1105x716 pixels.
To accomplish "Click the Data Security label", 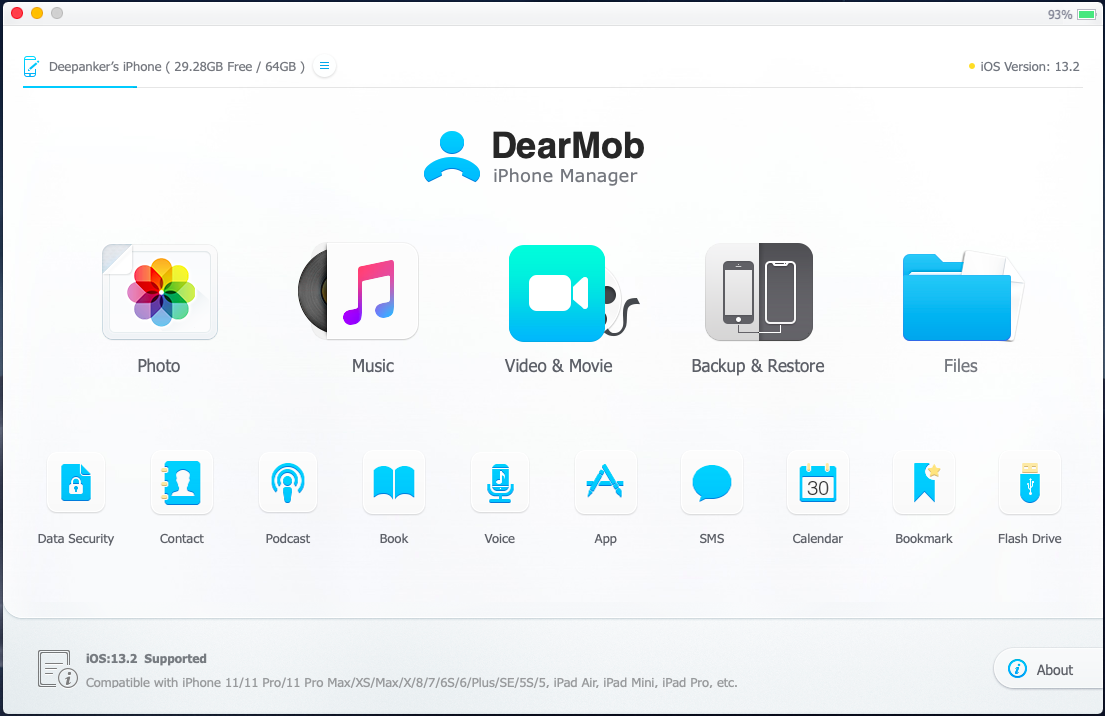I will 75,538.
